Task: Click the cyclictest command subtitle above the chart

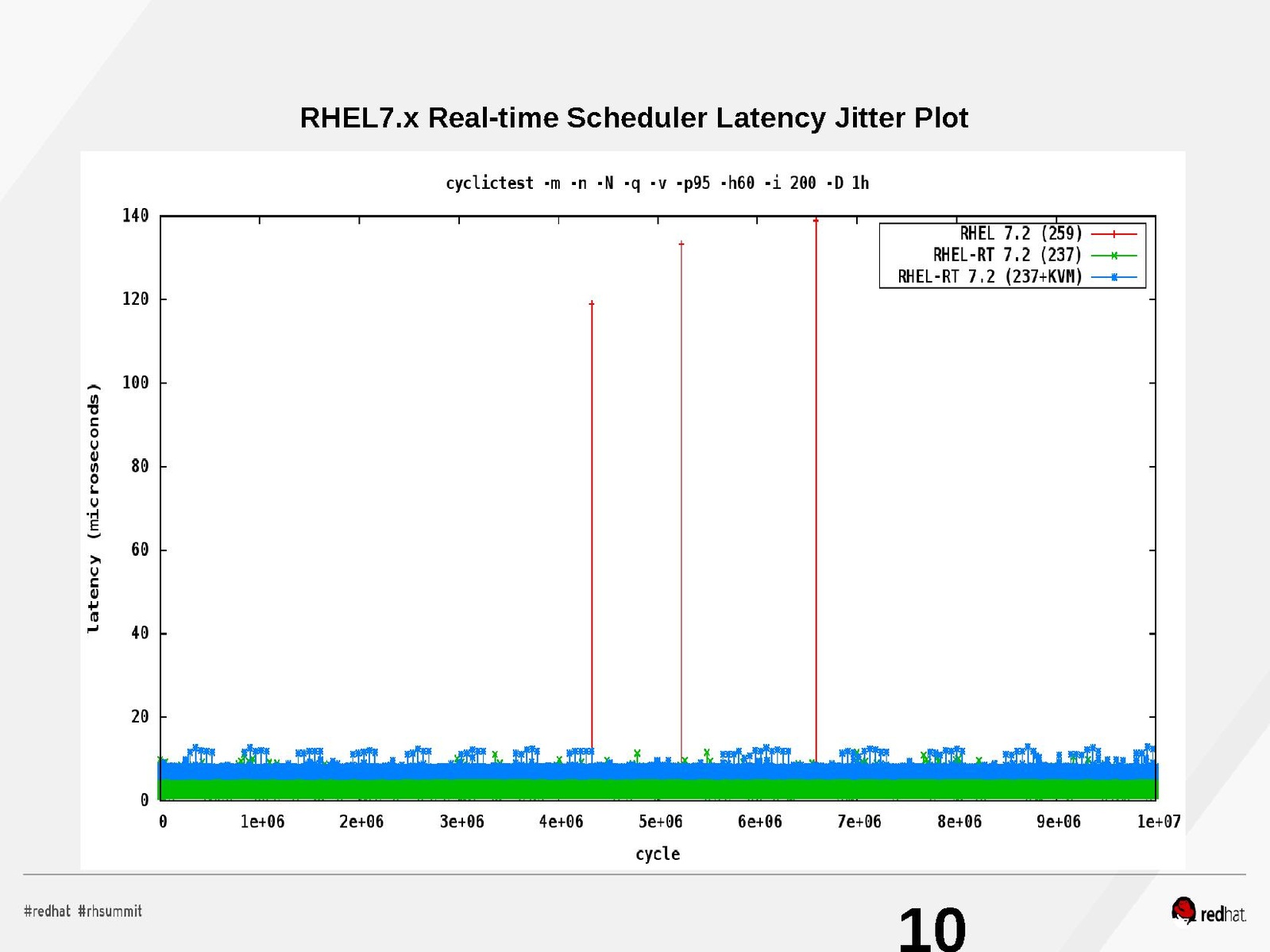Action: [x=657, y=183]
